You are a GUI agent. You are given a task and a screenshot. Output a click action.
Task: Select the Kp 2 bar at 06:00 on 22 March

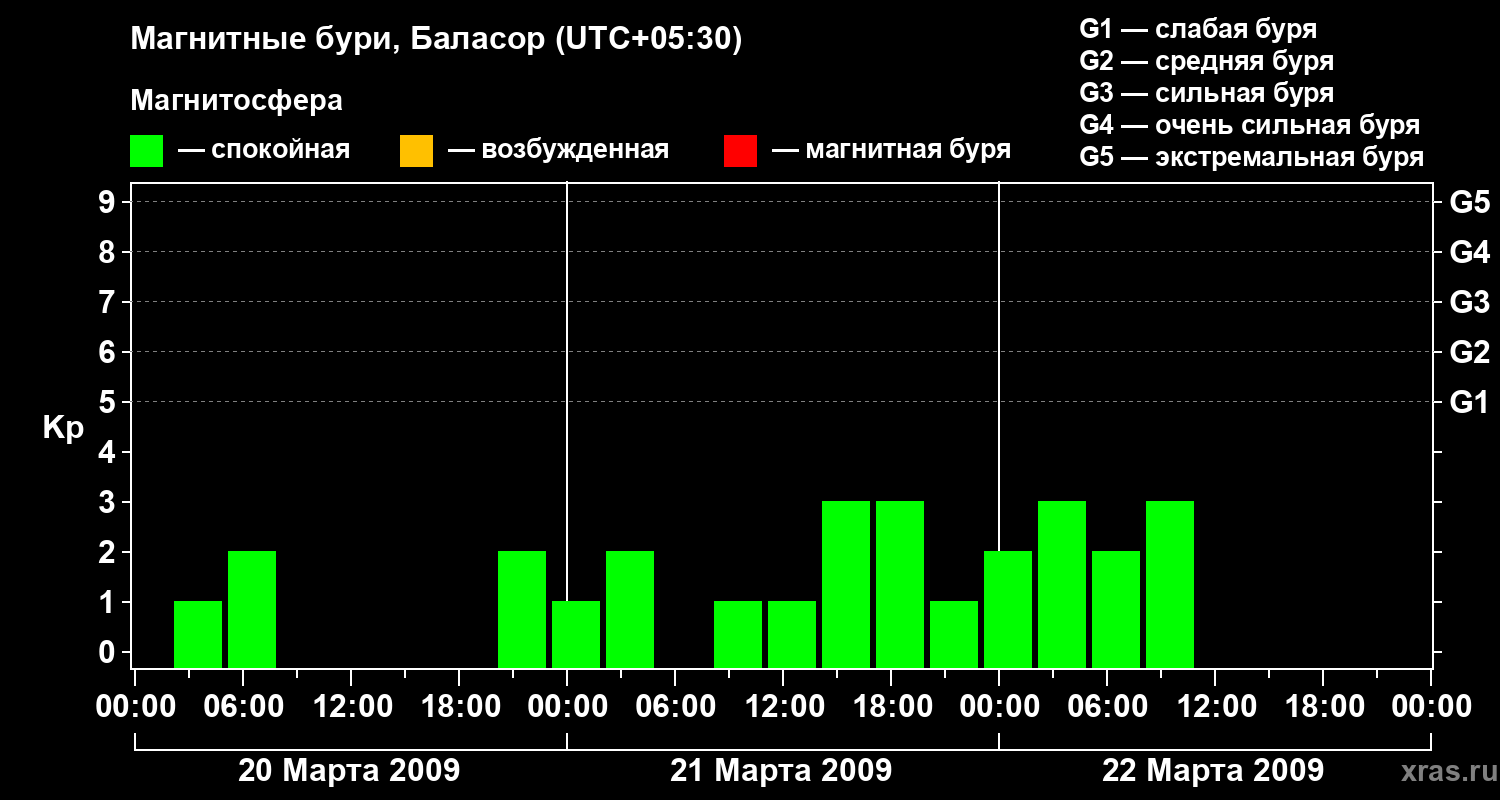pyautogui.click(x=1116, y=609)
